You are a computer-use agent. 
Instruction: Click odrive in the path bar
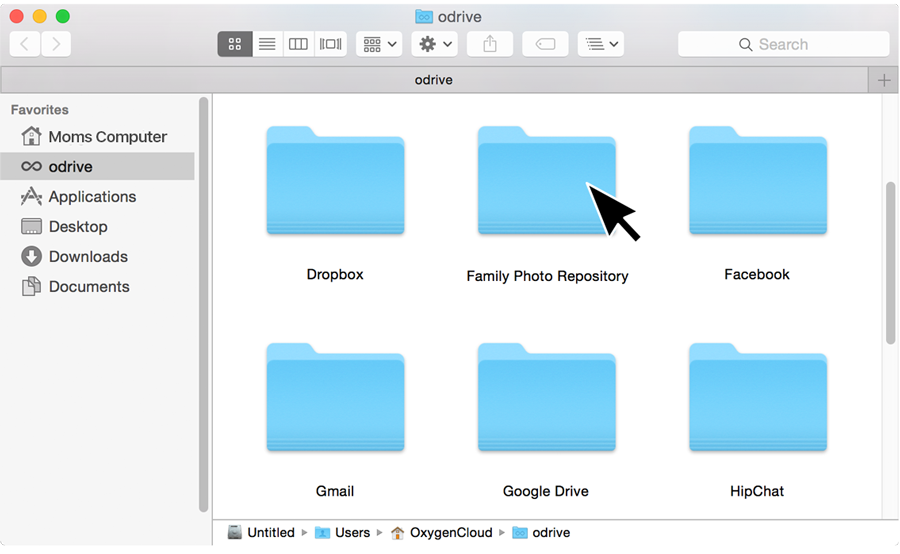coord(541,533)
